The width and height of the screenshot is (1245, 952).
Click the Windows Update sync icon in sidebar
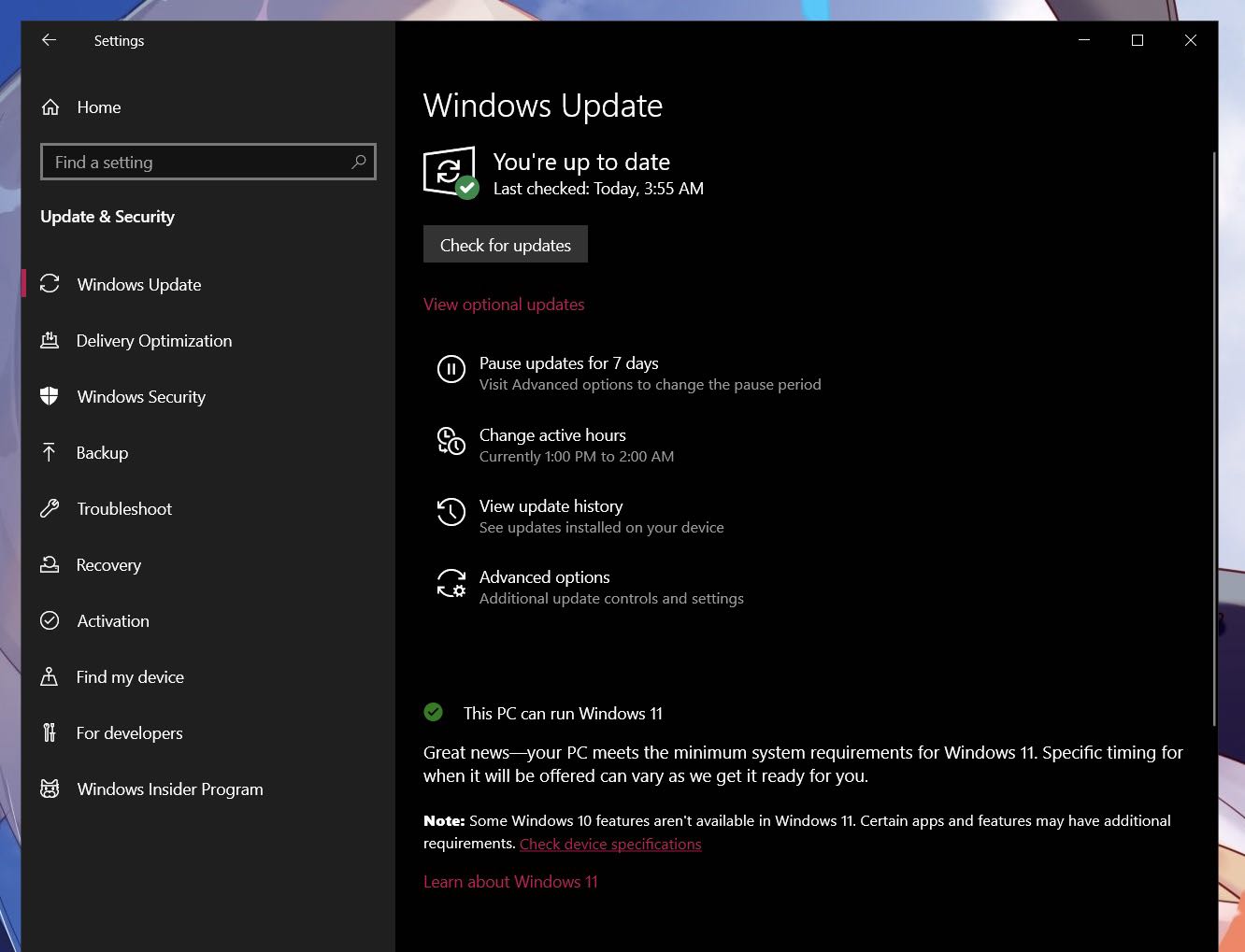click(50, 284)
